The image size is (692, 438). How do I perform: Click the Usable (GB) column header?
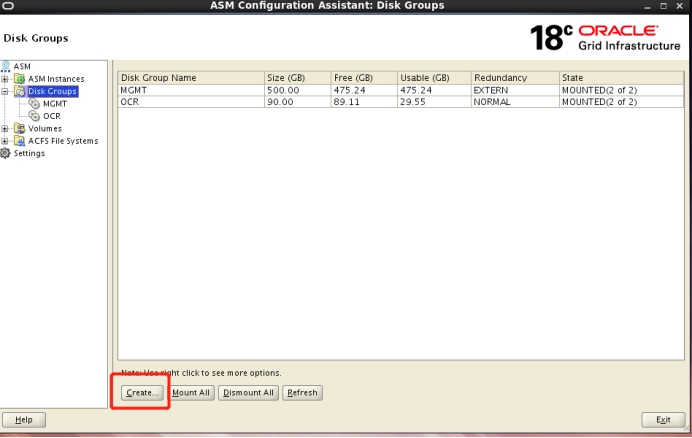(434, 78)
